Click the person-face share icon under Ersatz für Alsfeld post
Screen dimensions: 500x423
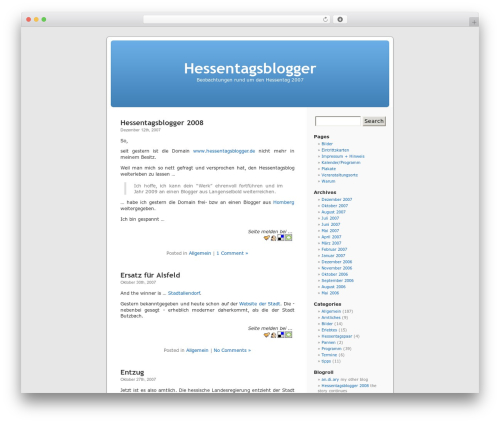[273, 335]
